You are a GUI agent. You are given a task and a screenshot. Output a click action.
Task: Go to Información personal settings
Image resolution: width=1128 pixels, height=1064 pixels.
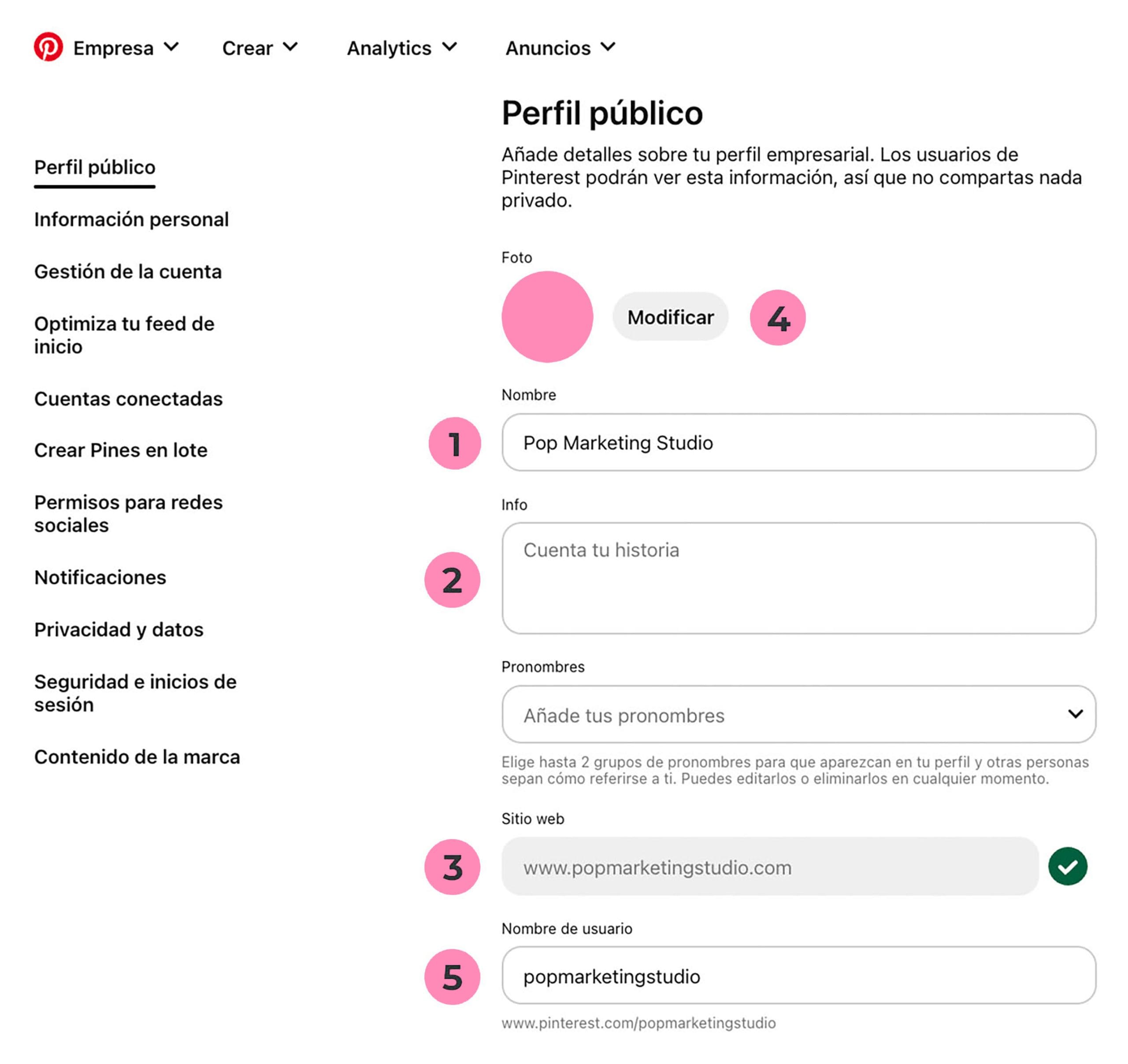pyautogui.click(x=131, y=219)
